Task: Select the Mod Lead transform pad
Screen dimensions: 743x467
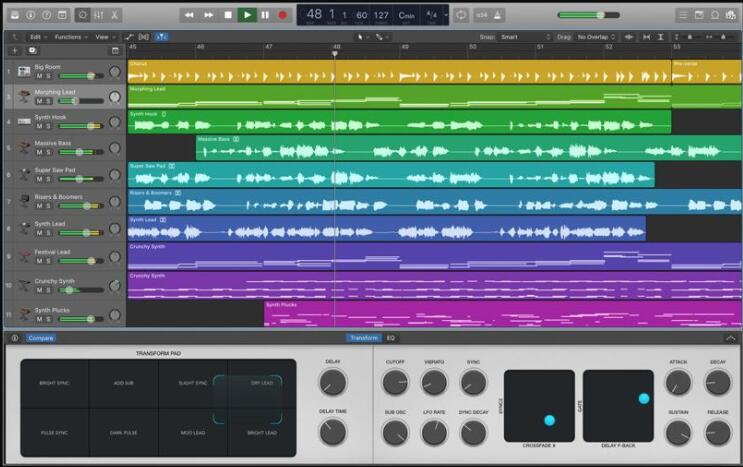Action: pyautogui.click(x=193, y=433)
